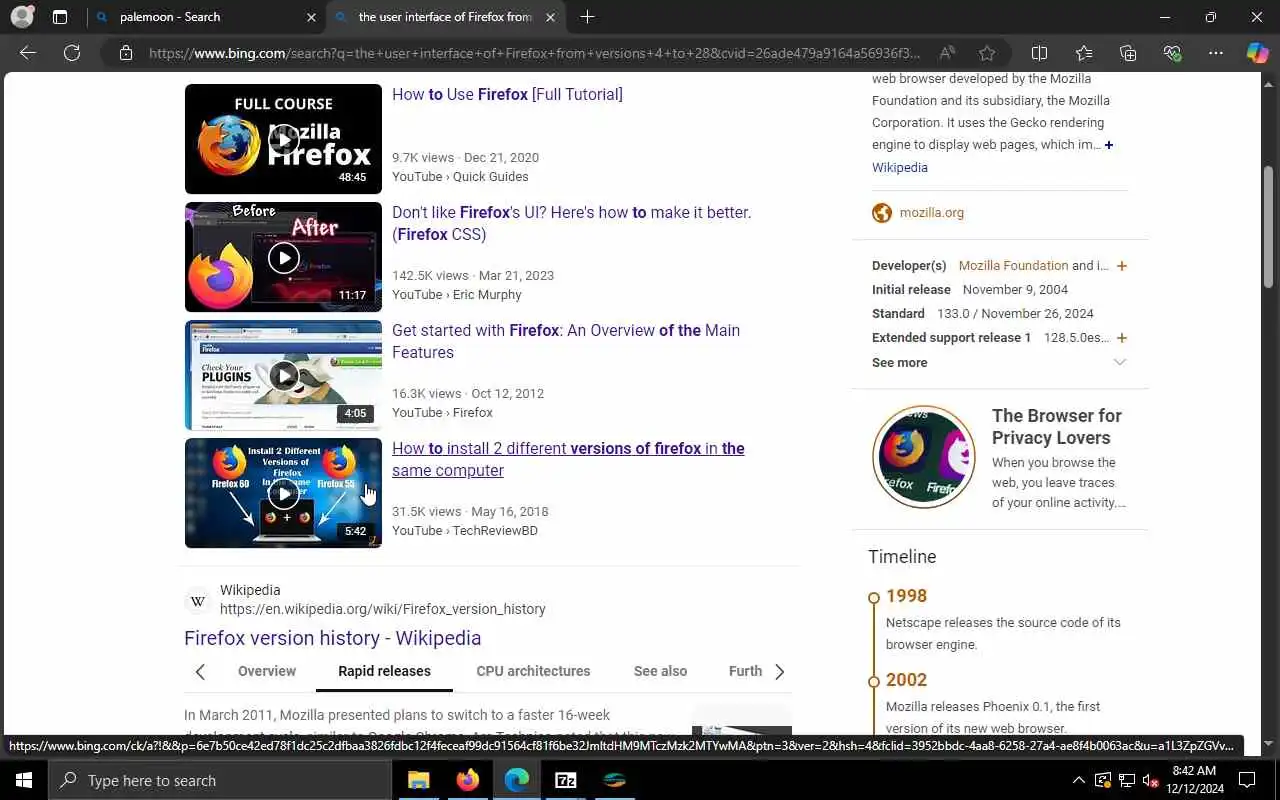Viewport: 1280px width, 800px height.
Task: Open Settings and more ellipsis menu
Action: click(1216, 53)
